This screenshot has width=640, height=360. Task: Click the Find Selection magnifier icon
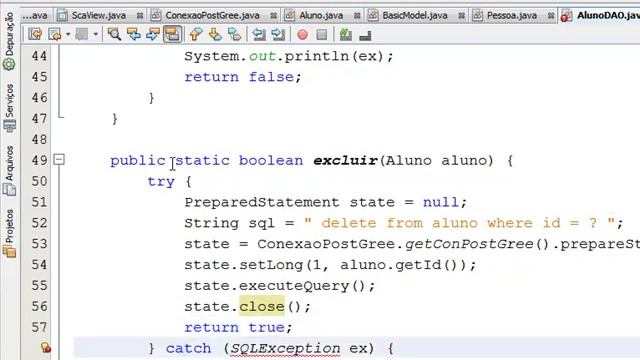[x=114, y=34]
